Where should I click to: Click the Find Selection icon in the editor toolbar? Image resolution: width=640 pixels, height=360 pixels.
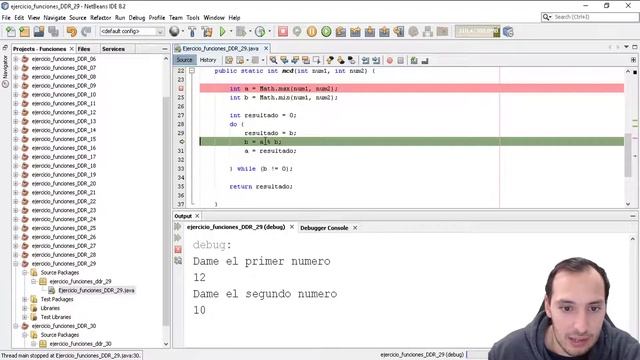(x=273, y=60)
